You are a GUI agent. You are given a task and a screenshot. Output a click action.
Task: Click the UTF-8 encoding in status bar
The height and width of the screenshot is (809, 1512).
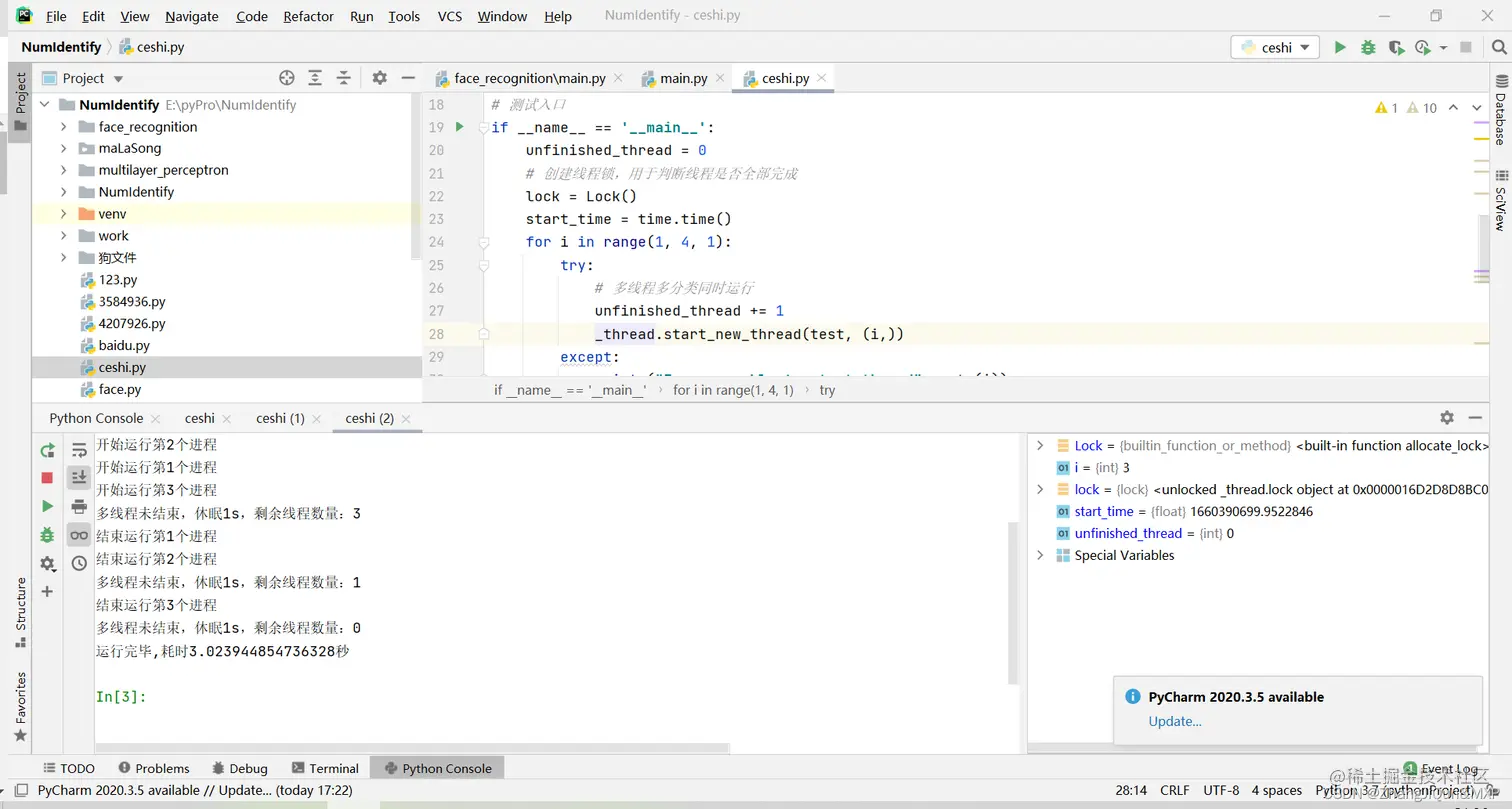[x=1221, y=790]
